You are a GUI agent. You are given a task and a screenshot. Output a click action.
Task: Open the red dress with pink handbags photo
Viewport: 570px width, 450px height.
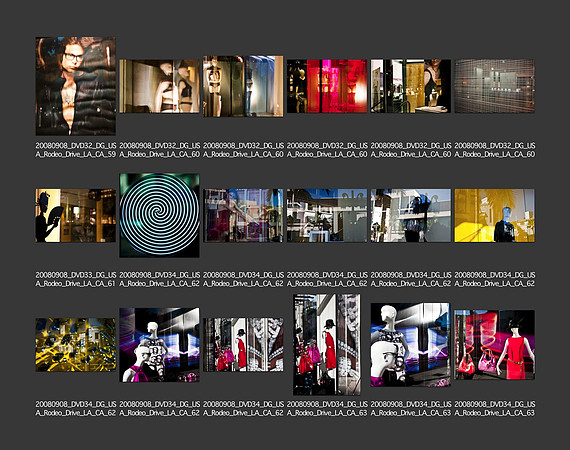494,345
